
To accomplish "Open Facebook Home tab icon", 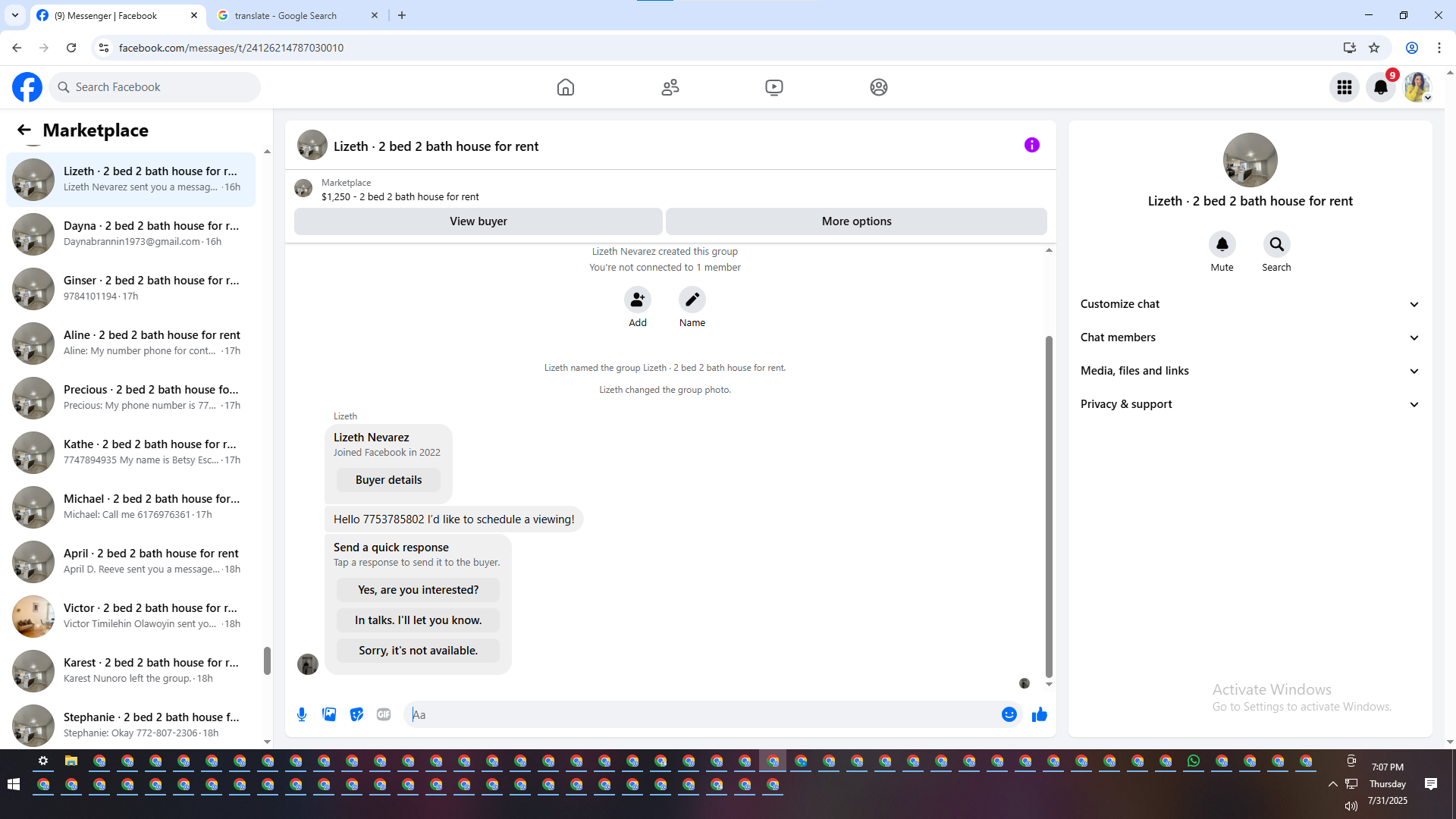I will [x=565, y=87].
